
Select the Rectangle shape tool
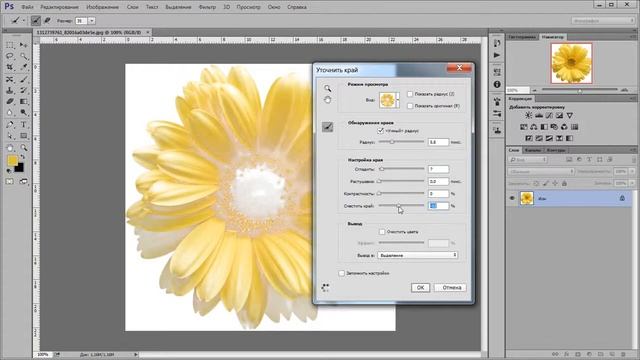[x=24, y=136]
